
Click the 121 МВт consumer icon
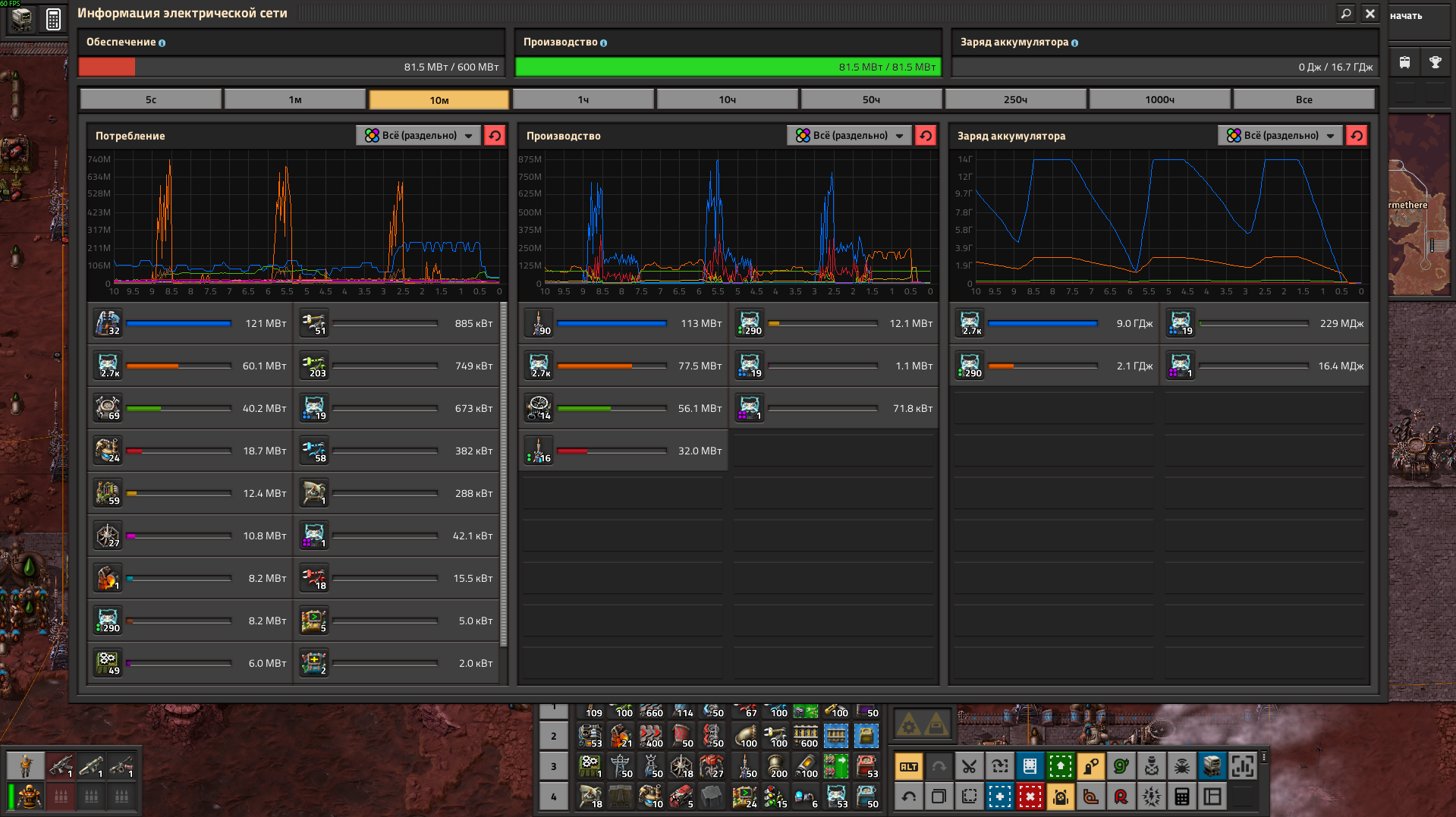[x=108, y=323]
